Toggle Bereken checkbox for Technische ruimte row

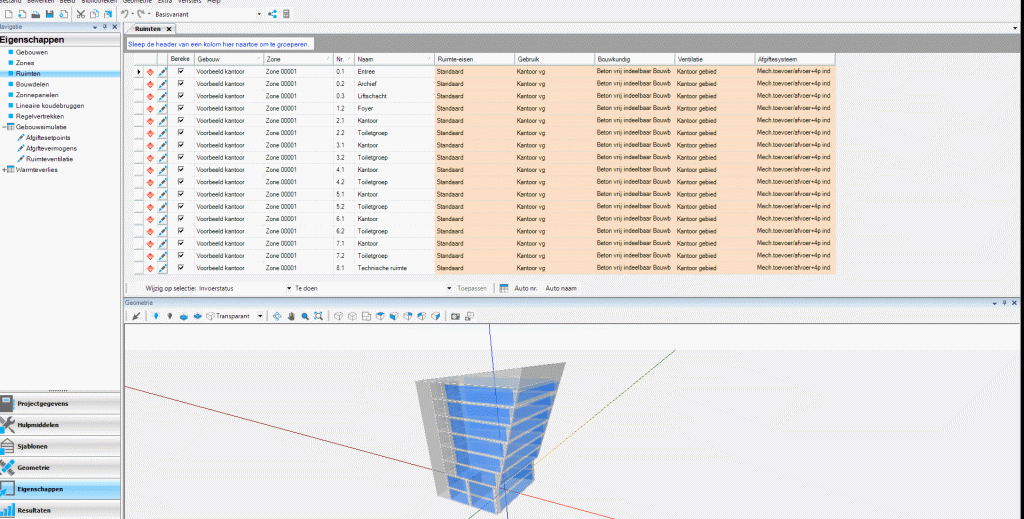181,268
